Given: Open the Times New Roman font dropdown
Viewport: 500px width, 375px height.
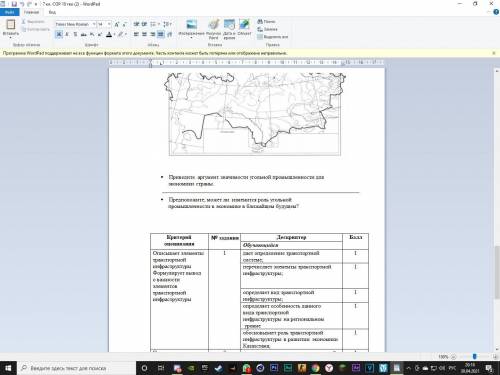Looking at the screenshot, I should pyautogui.click(x=94, y=24).
